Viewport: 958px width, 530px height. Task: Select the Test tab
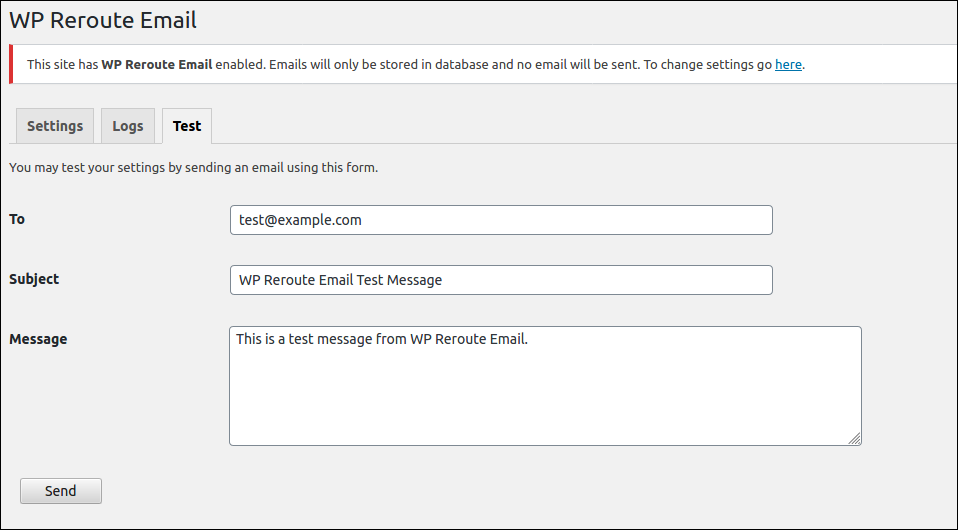coord(187,126)
